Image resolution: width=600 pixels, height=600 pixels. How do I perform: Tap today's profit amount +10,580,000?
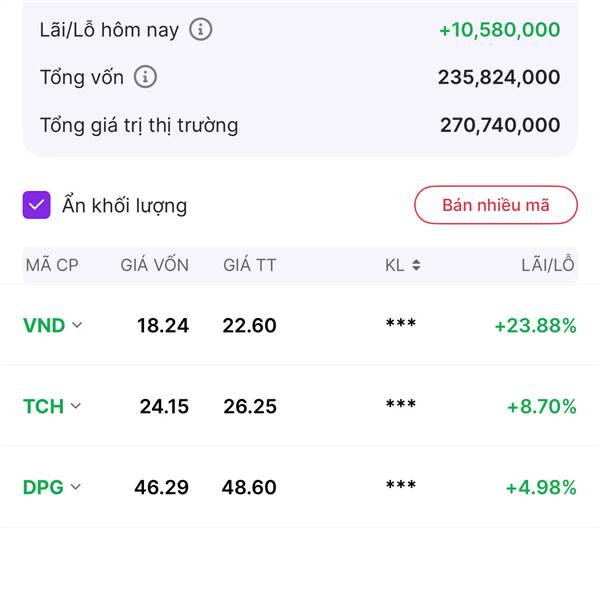(500, 30)
